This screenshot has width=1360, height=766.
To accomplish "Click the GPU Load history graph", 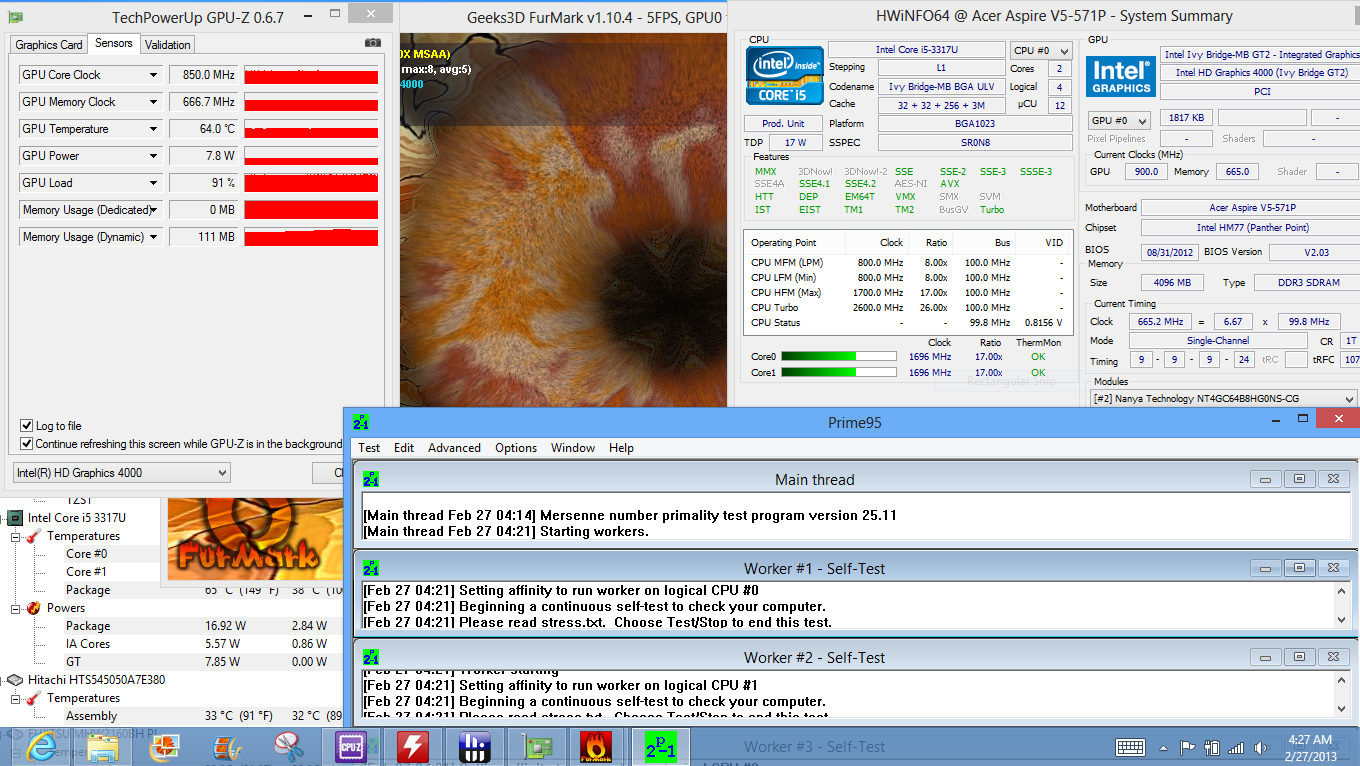I will coord(311,183).
